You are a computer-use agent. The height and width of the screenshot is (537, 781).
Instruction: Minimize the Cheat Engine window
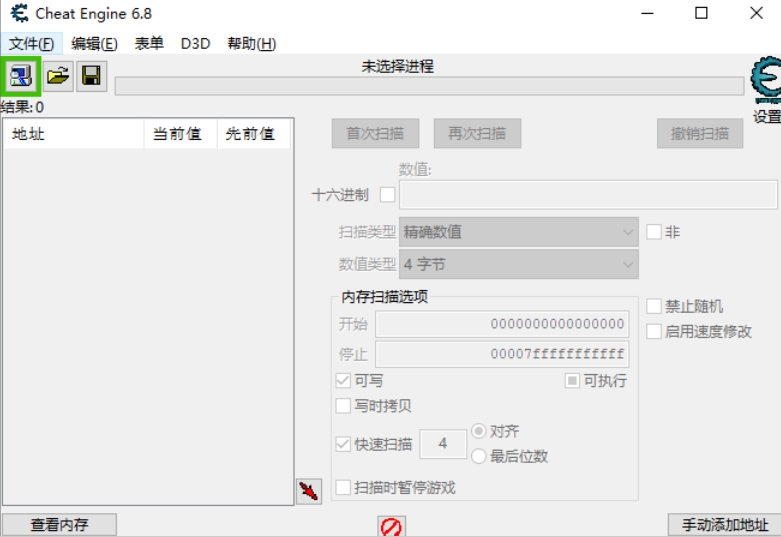647,13
